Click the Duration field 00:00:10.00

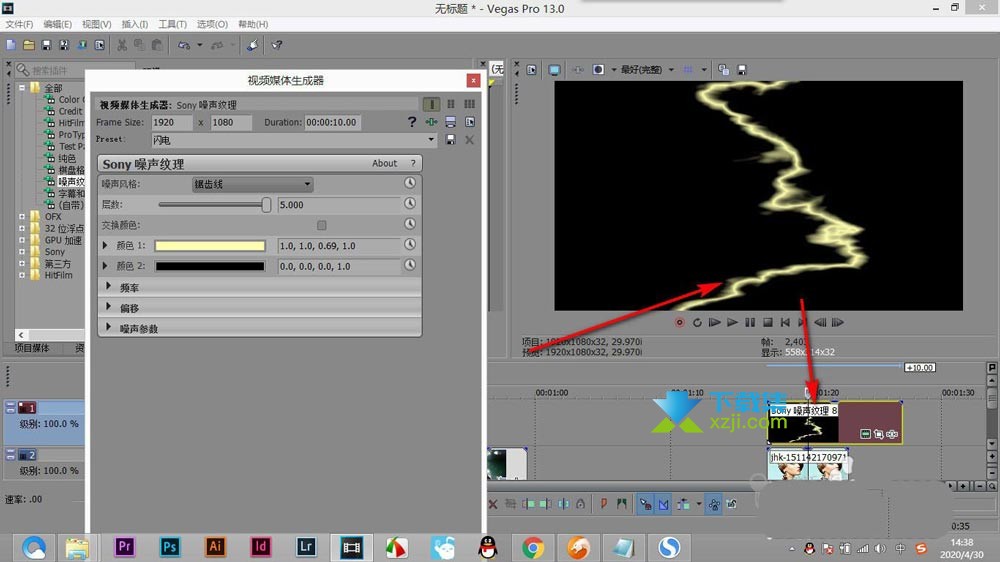point(332,122)
